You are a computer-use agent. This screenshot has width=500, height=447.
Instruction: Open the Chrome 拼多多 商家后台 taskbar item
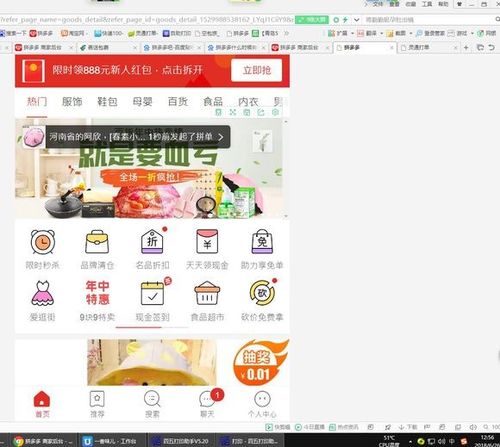tap(43, 441)
